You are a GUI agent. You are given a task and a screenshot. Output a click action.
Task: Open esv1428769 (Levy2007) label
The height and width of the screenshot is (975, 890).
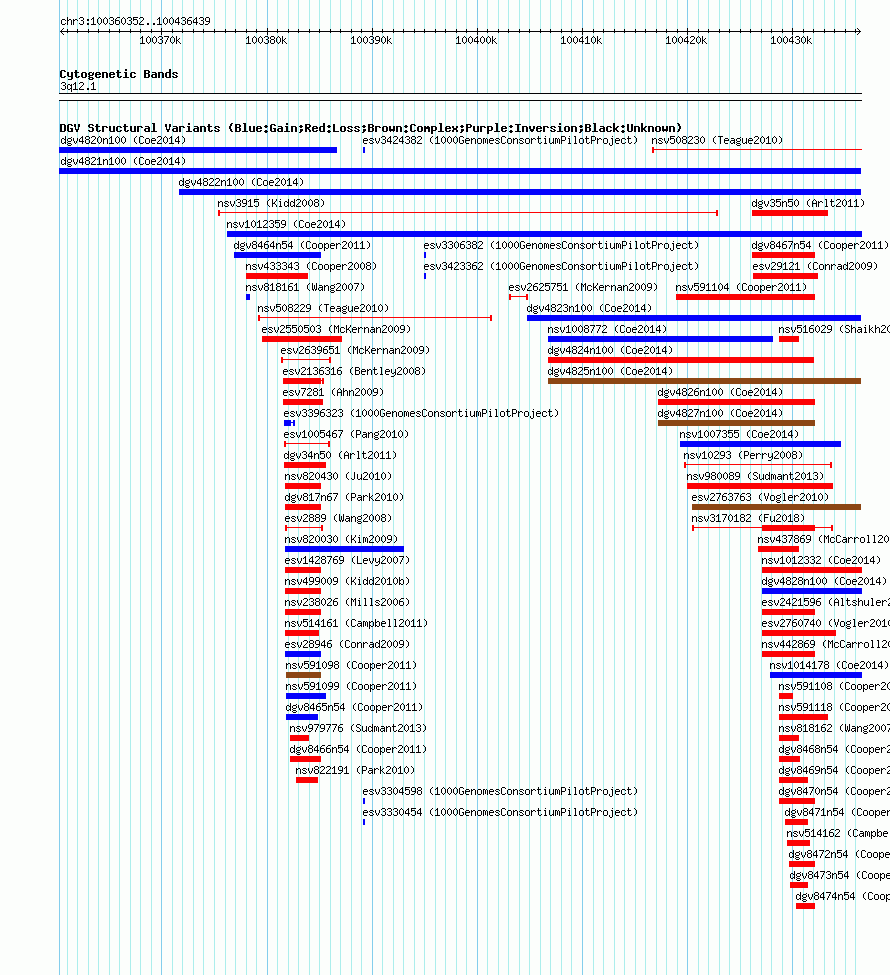[x=347, y=561]
